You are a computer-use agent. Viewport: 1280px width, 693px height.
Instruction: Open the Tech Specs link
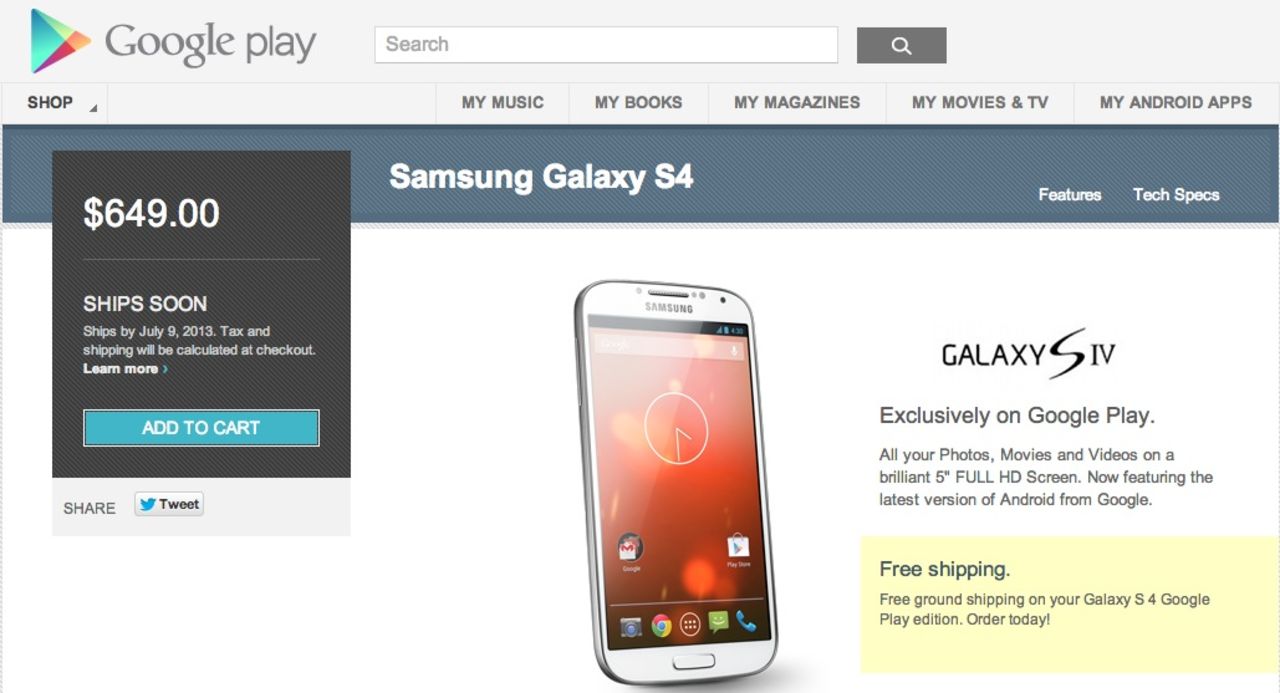point(1176,195)
